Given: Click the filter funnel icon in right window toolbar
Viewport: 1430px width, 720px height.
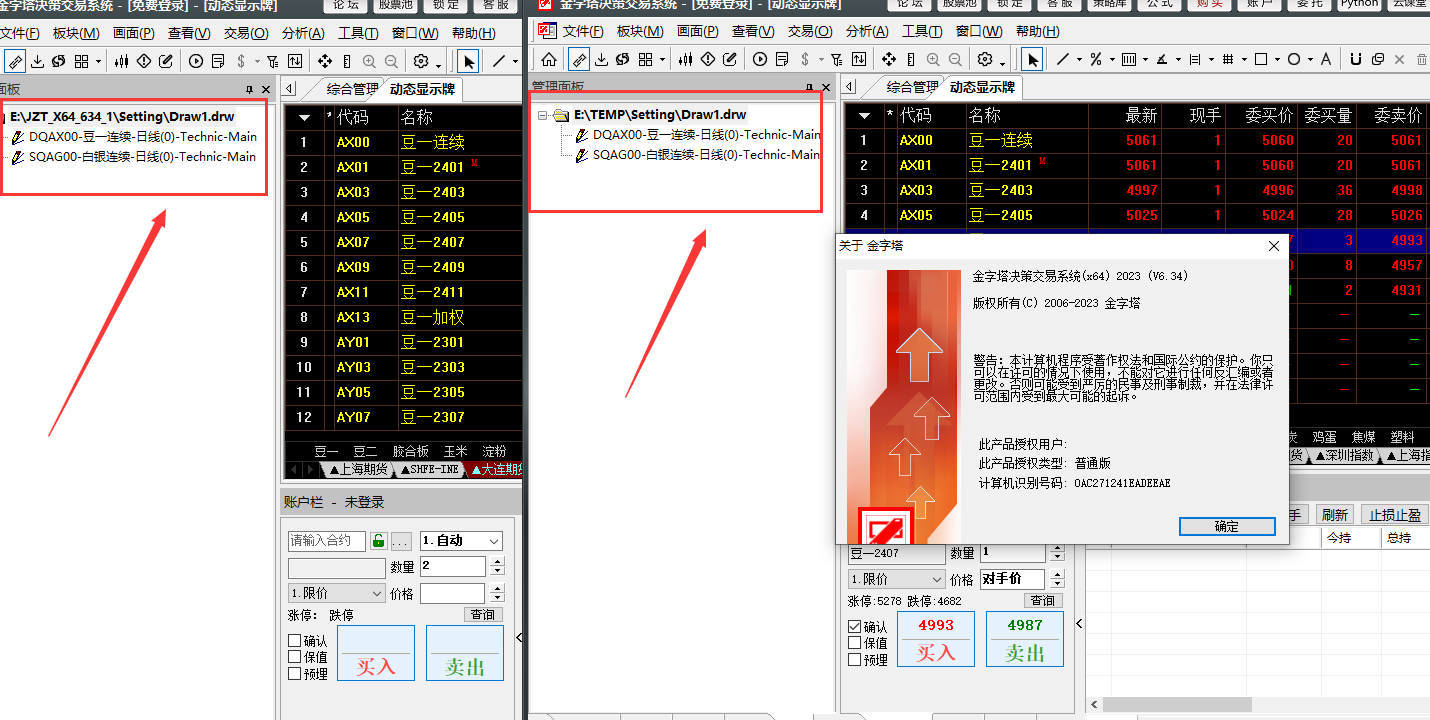Looking at the screenshot, I should coord(836,60).
